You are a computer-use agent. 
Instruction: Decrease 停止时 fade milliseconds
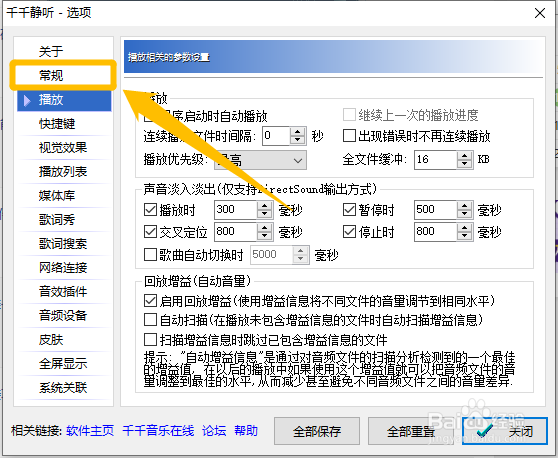[464, 236]
